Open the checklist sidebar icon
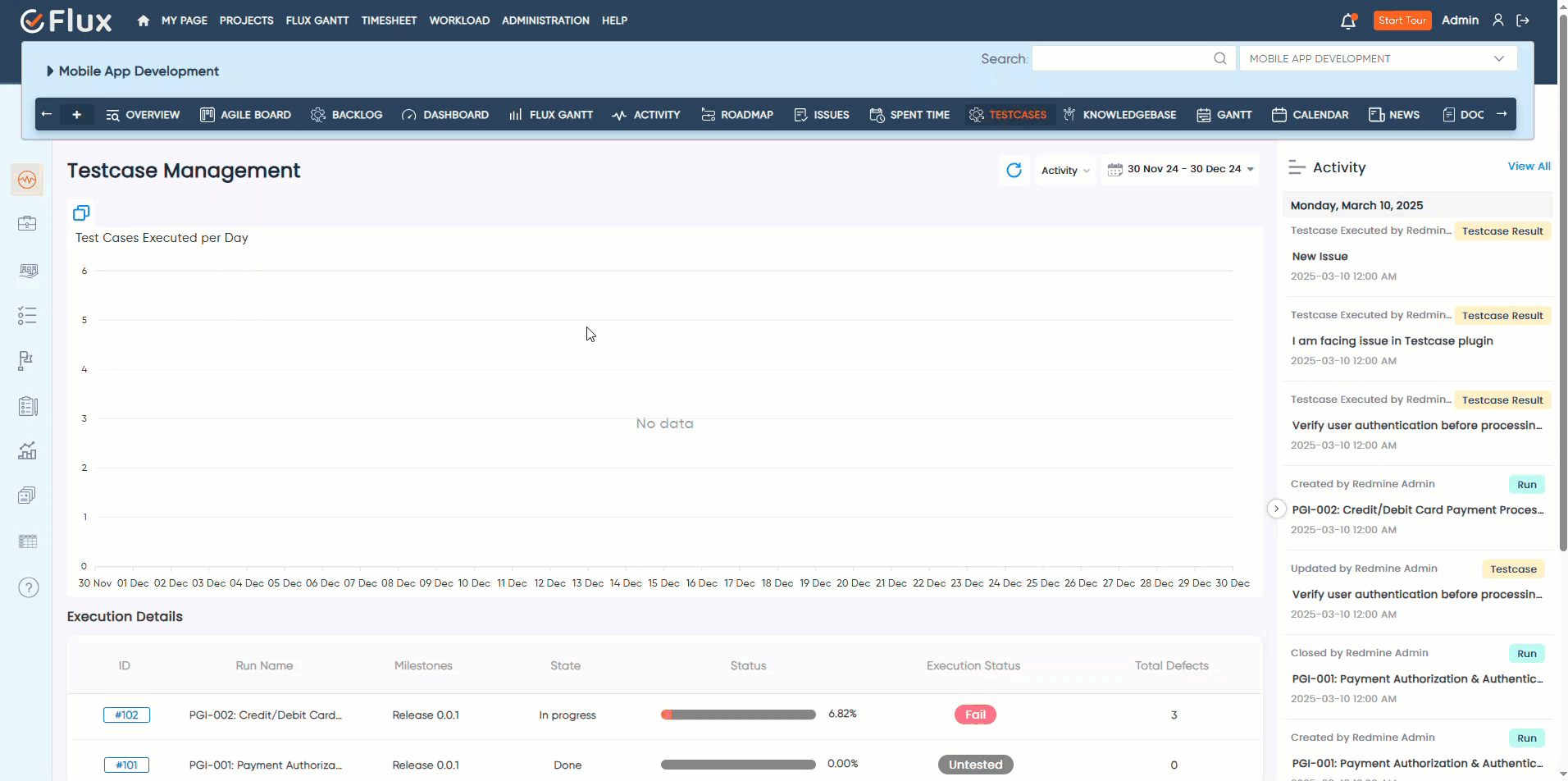Screen dimensions: 1568x781 [27, 316]
